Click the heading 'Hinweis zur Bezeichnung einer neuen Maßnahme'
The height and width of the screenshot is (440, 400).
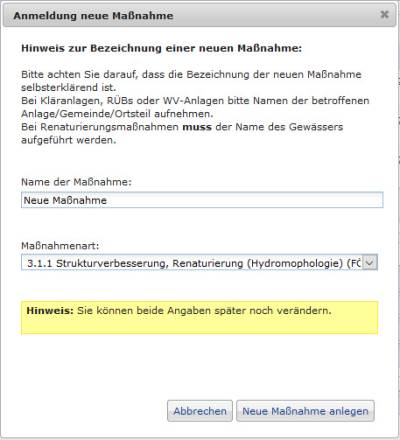[x=161, y=48]
